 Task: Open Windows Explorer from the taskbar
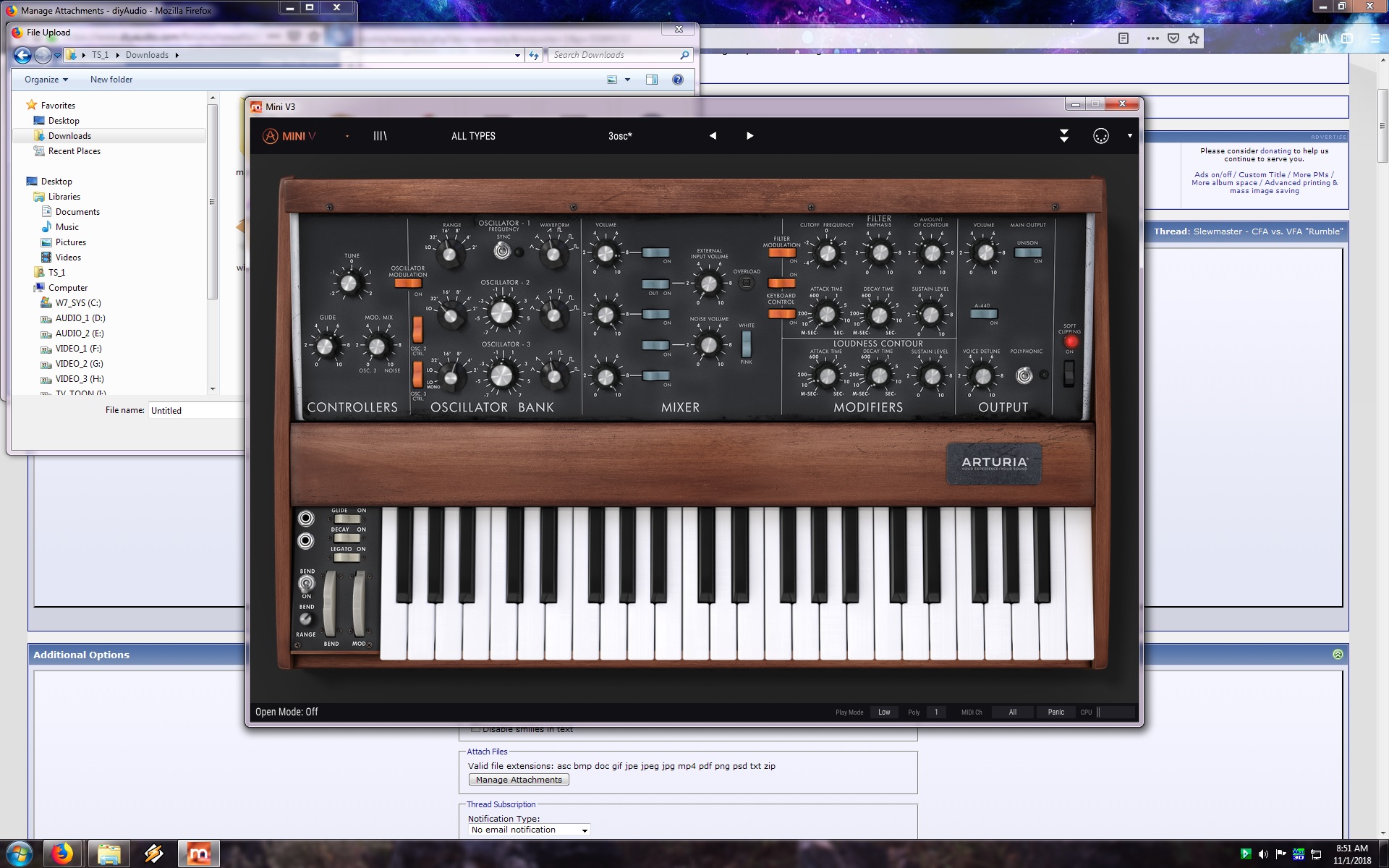click(109, 854)
